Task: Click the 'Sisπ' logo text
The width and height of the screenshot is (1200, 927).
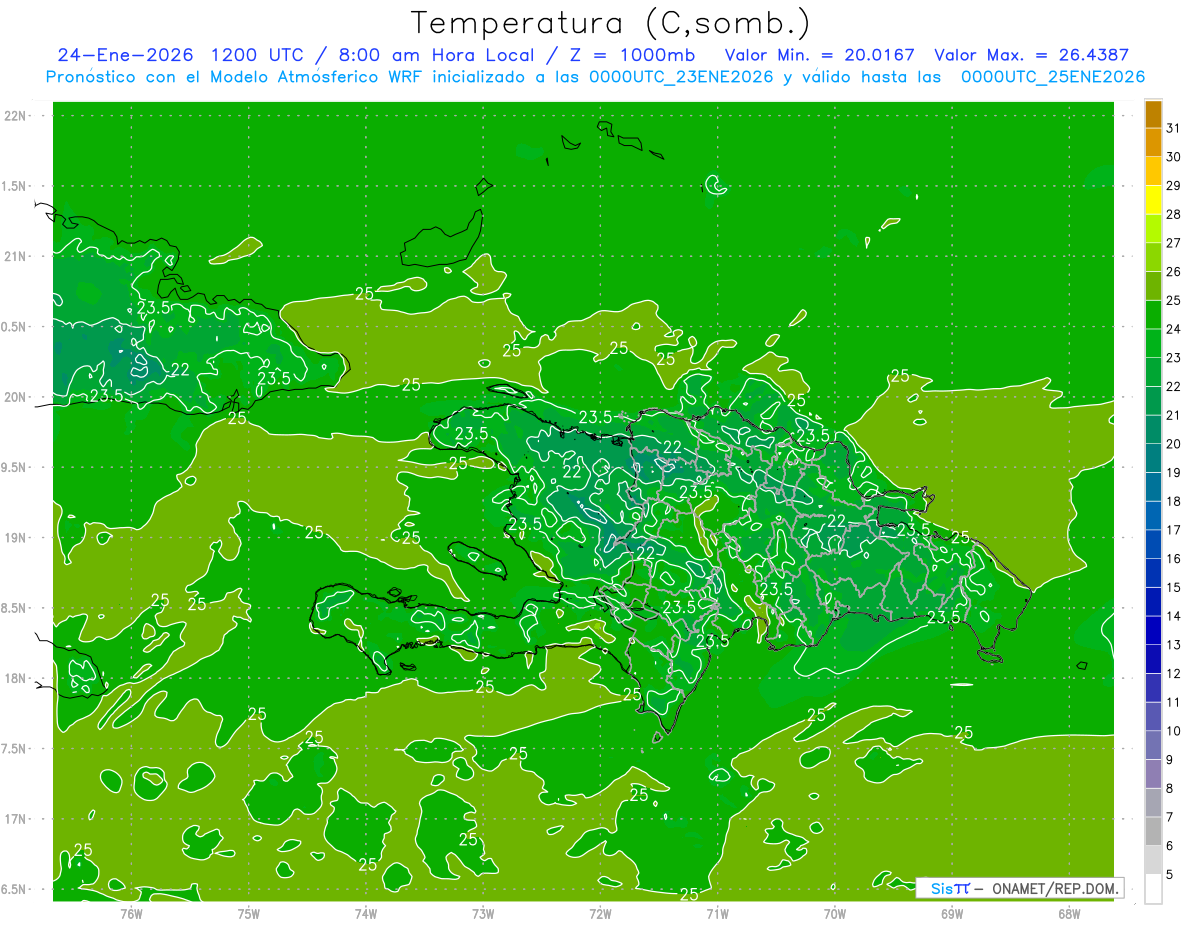Action: [949, 888]
